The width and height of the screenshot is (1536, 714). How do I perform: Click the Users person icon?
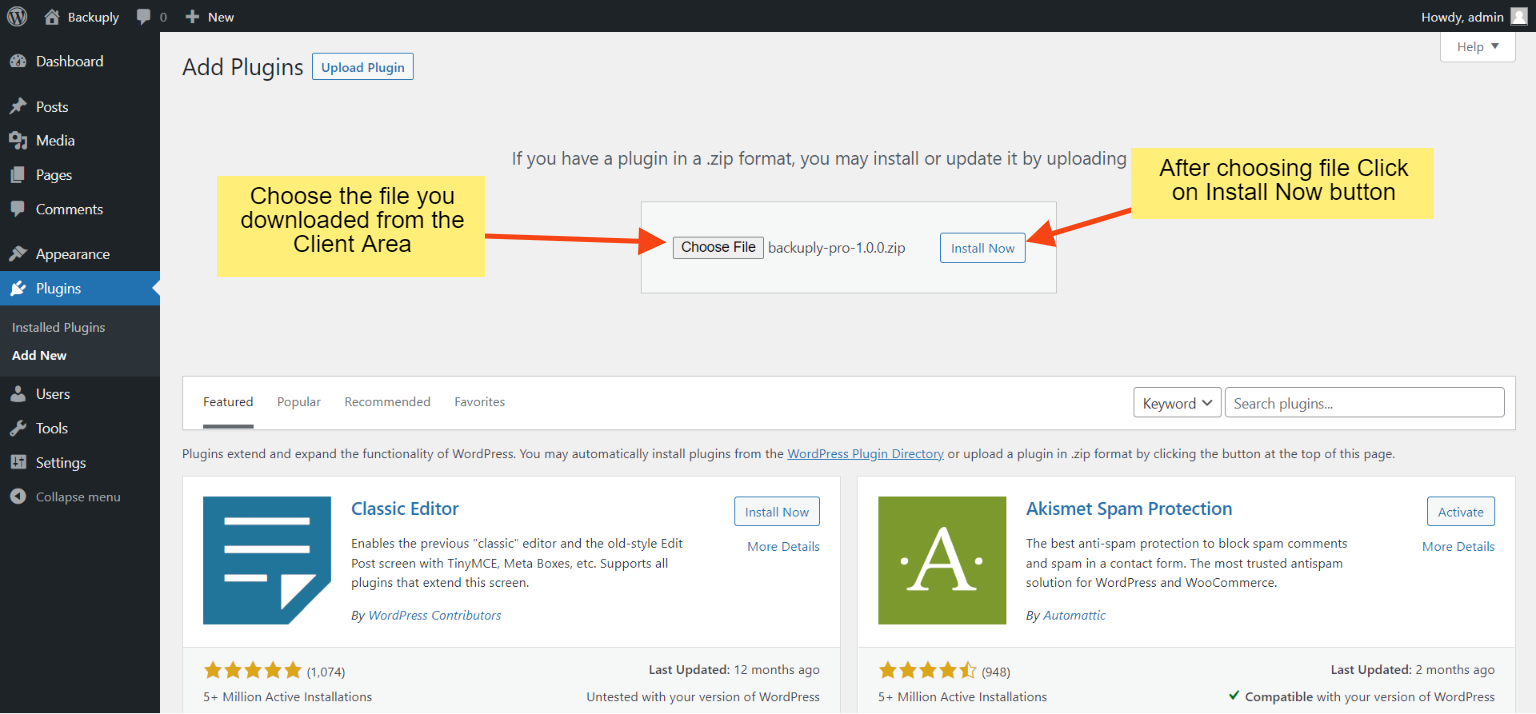pos(18,394)
